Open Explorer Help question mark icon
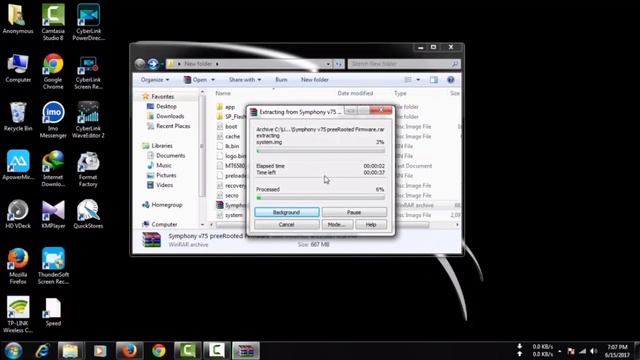The image size is (640, 360). click(x=451, y=80)
